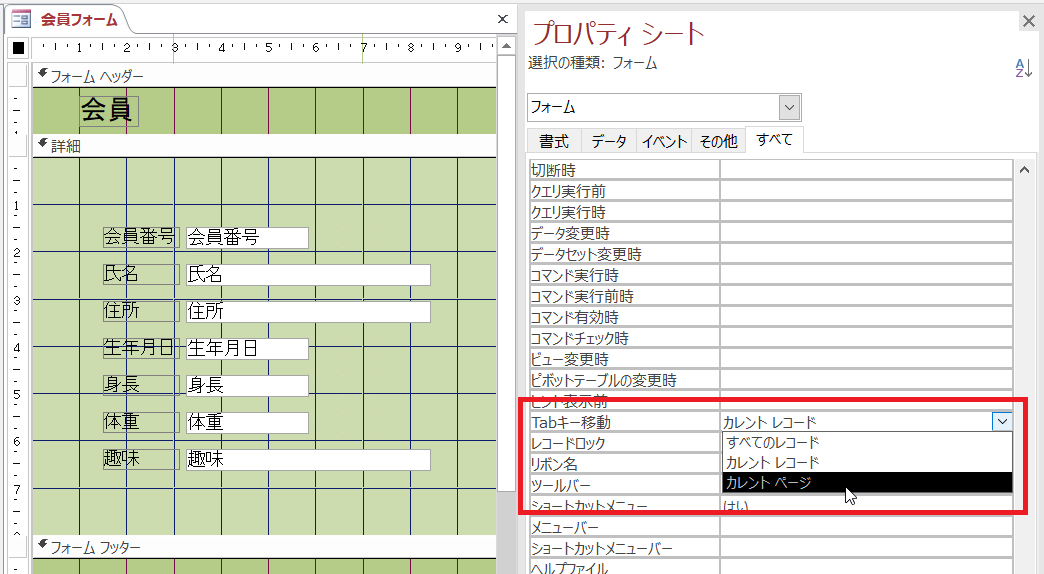Click the A-Z sort properties icon

(x=1023, y=68)
